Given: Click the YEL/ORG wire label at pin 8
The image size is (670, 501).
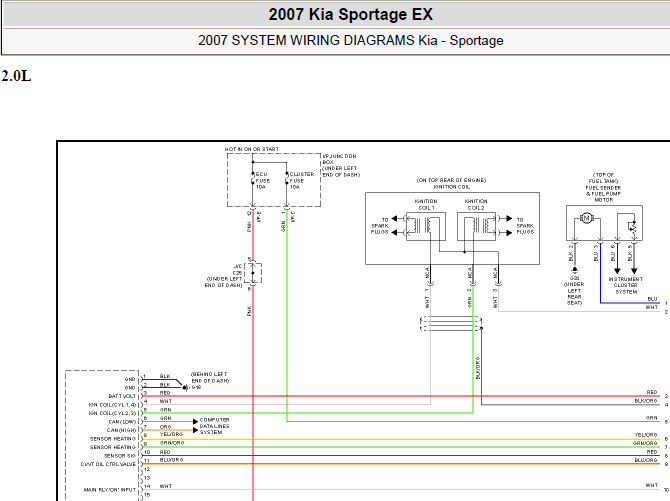Looking at the screenshot, I should click(x=171, y=434).
